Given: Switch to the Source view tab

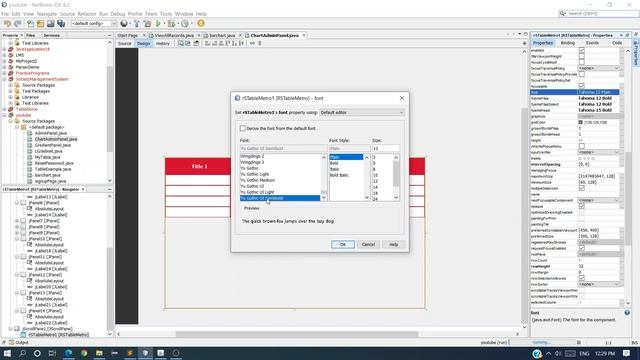Looking at the screenshot, I should pos(124,43).
